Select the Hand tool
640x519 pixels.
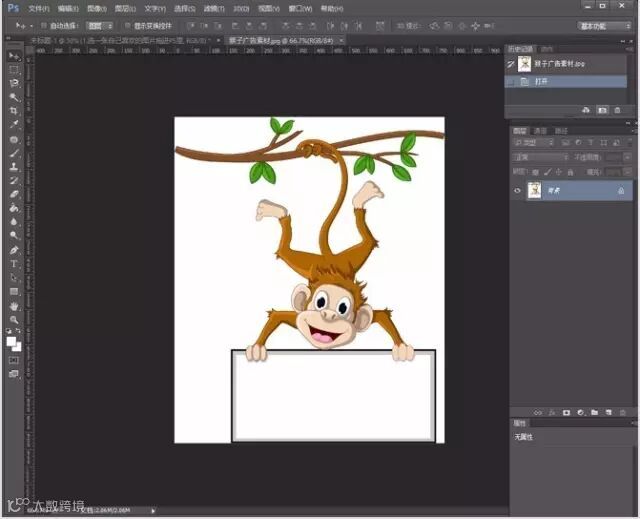(14, 306)
